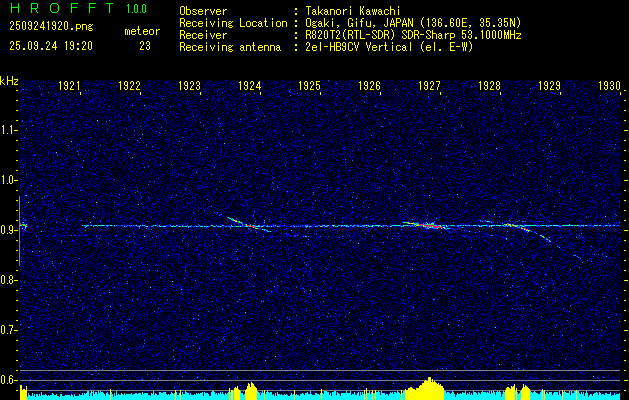Click the 1930 time marker
The height and width of the screenshot is (400, 629).
point(609,87)
